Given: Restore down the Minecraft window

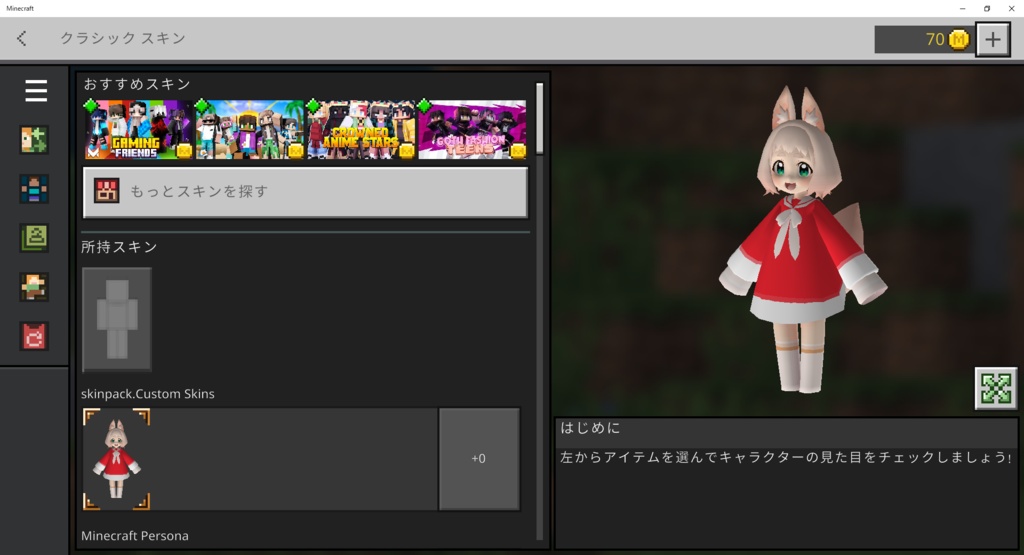Looking at the screenshot, I should pos(987,8).
